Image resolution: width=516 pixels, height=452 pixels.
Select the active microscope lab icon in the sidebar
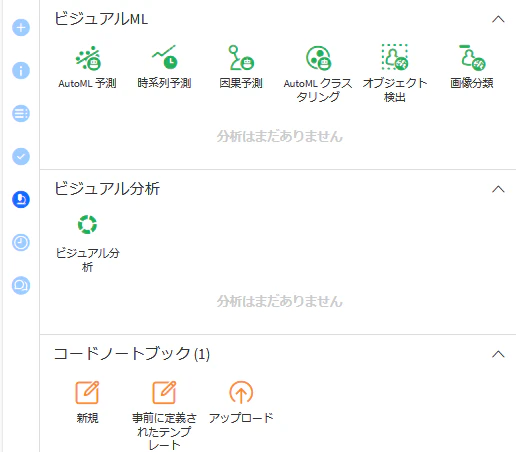(x=21, y=199)
